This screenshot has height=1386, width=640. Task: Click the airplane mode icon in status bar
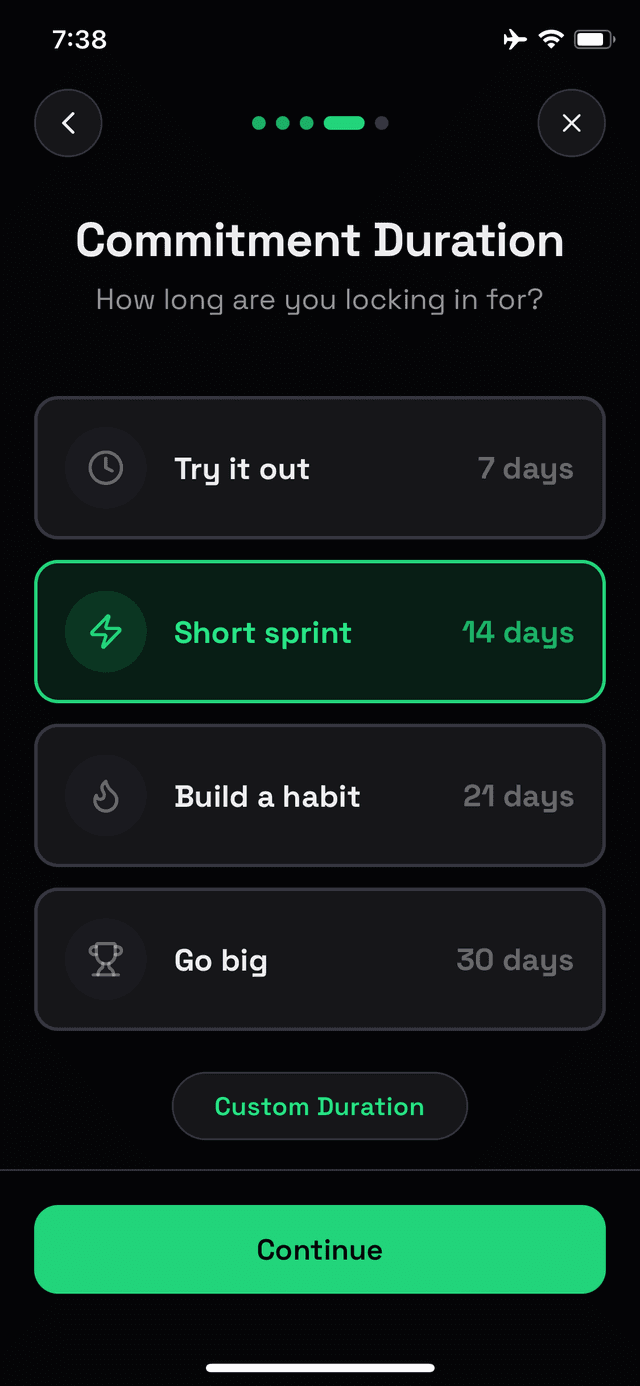coord(514,39)
